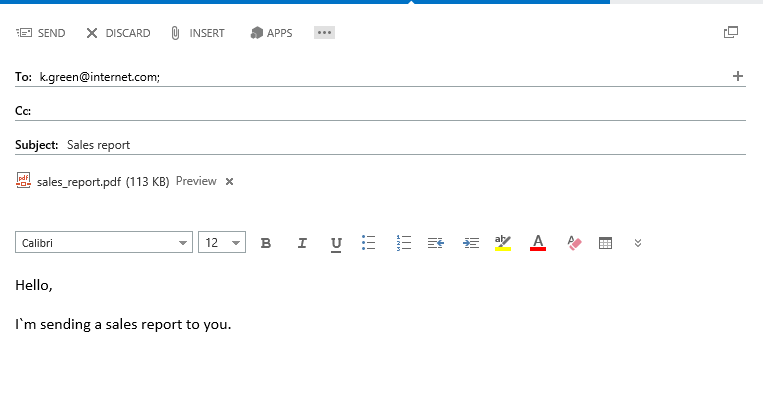Pick red font color

pyautogui.click(x=538, y=242)
